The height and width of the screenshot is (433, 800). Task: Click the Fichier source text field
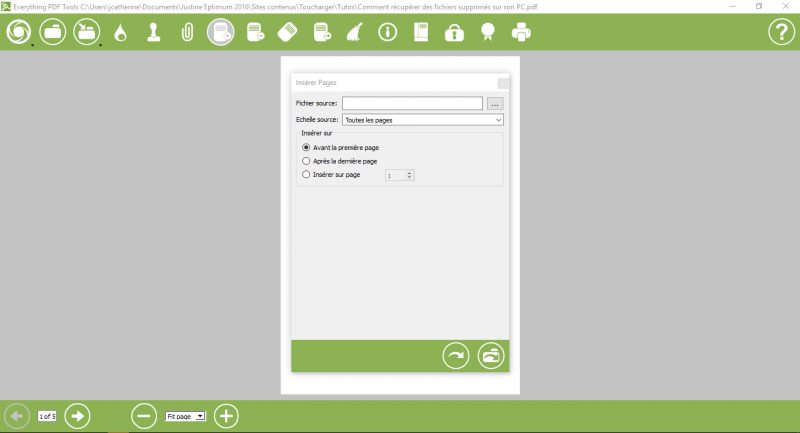point(412,103)
